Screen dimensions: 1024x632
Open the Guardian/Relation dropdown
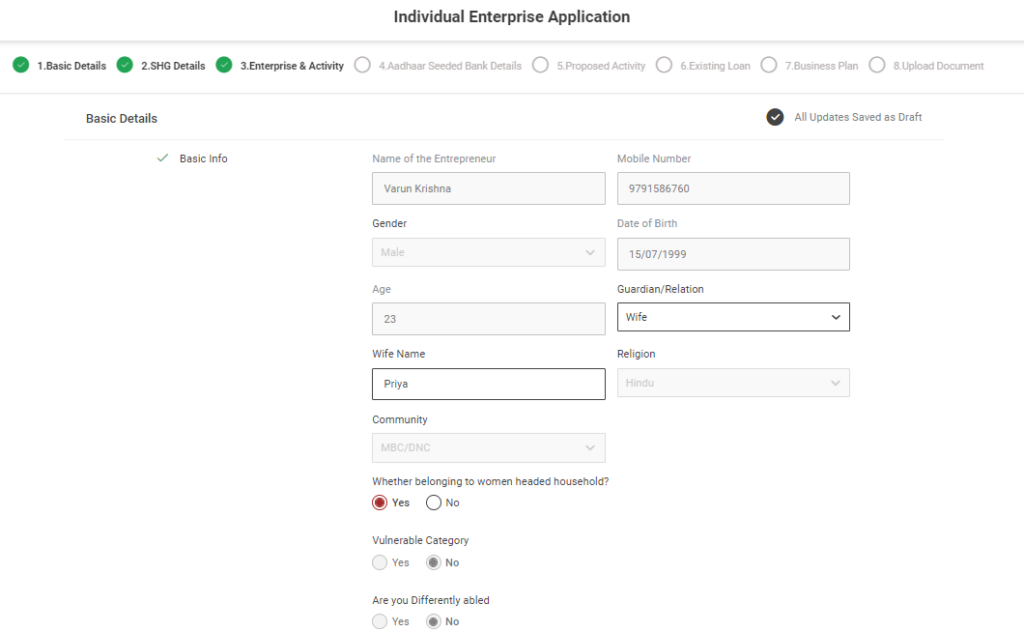tap(733, 317)
